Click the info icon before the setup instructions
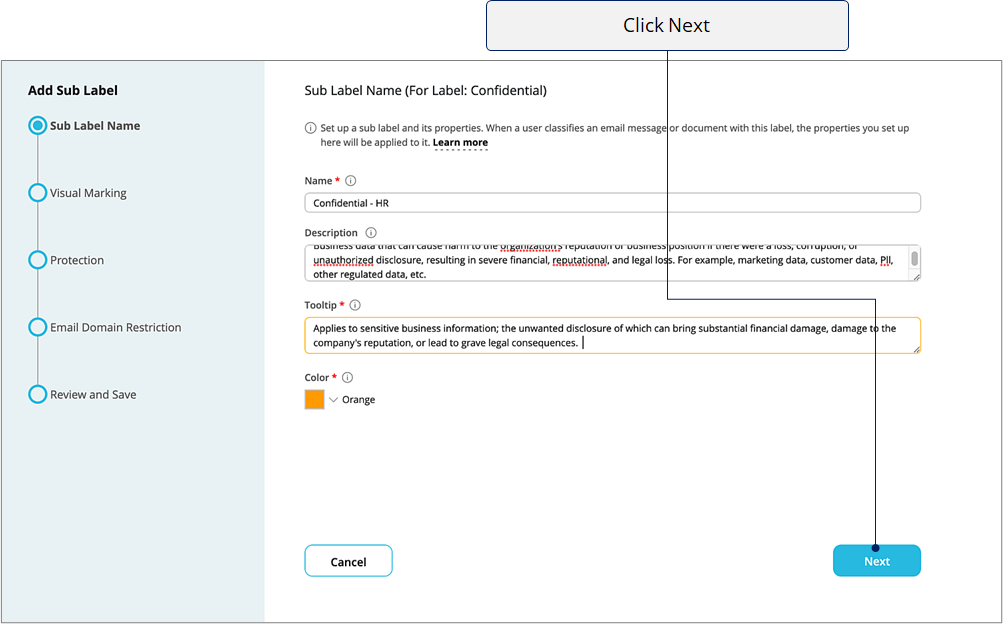 click(x=310, y=128)
